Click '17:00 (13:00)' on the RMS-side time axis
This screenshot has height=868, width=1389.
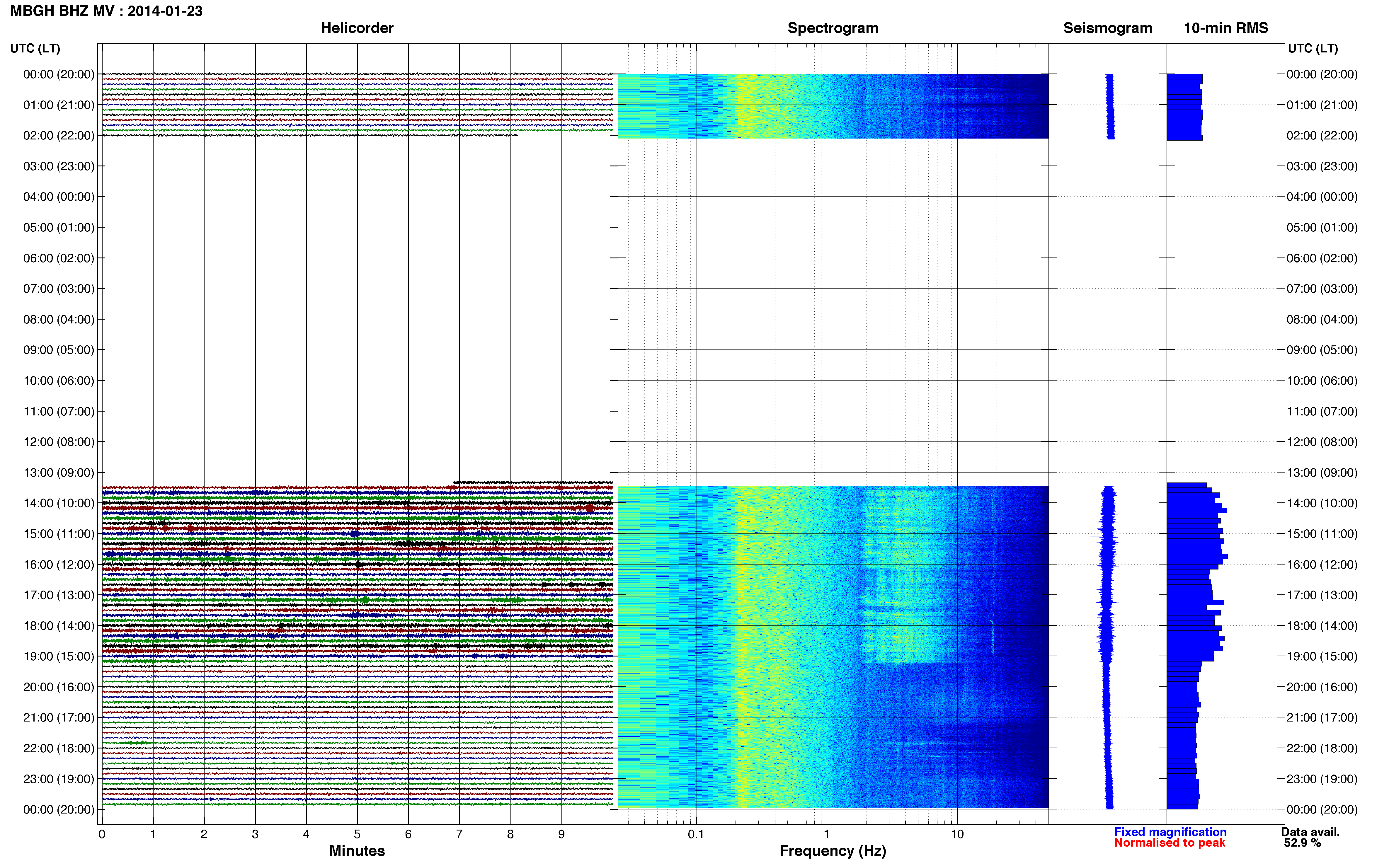(x=1322, y=595)
